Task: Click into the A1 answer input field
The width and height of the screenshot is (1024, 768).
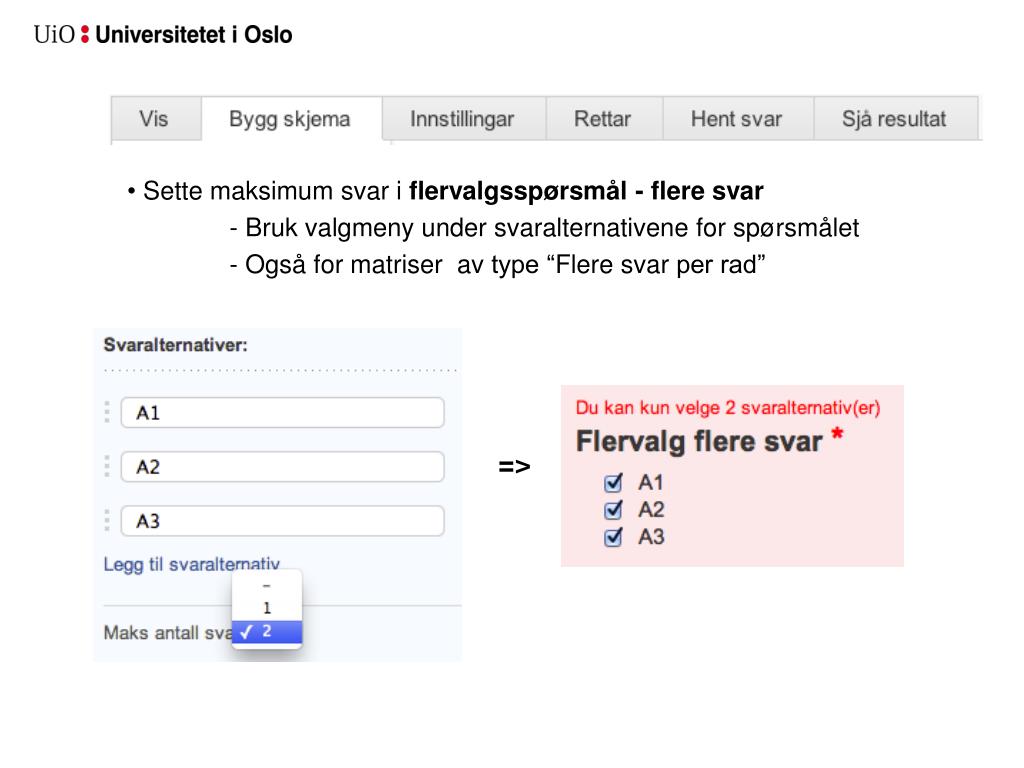Action: [282, 412]
